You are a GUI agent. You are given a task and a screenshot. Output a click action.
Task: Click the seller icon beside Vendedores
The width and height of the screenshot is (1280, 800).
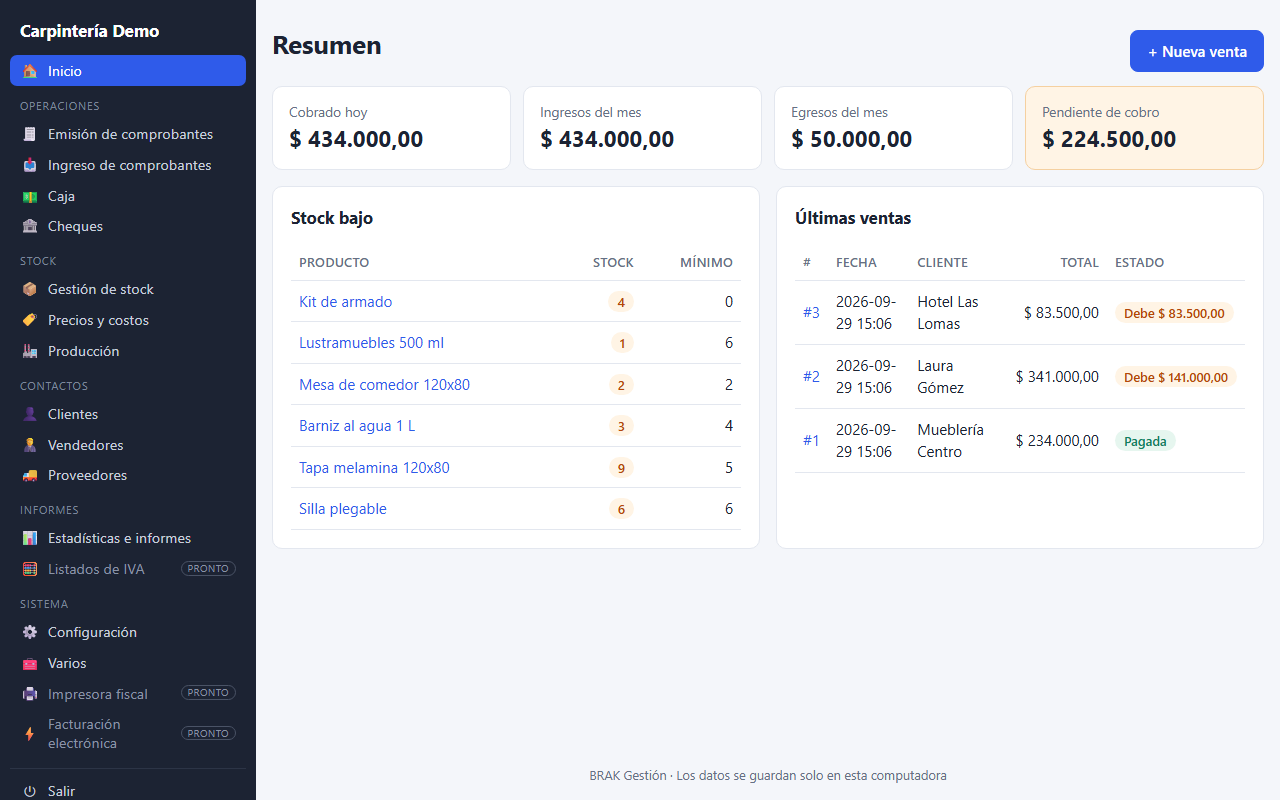click(x=30, y=445)
